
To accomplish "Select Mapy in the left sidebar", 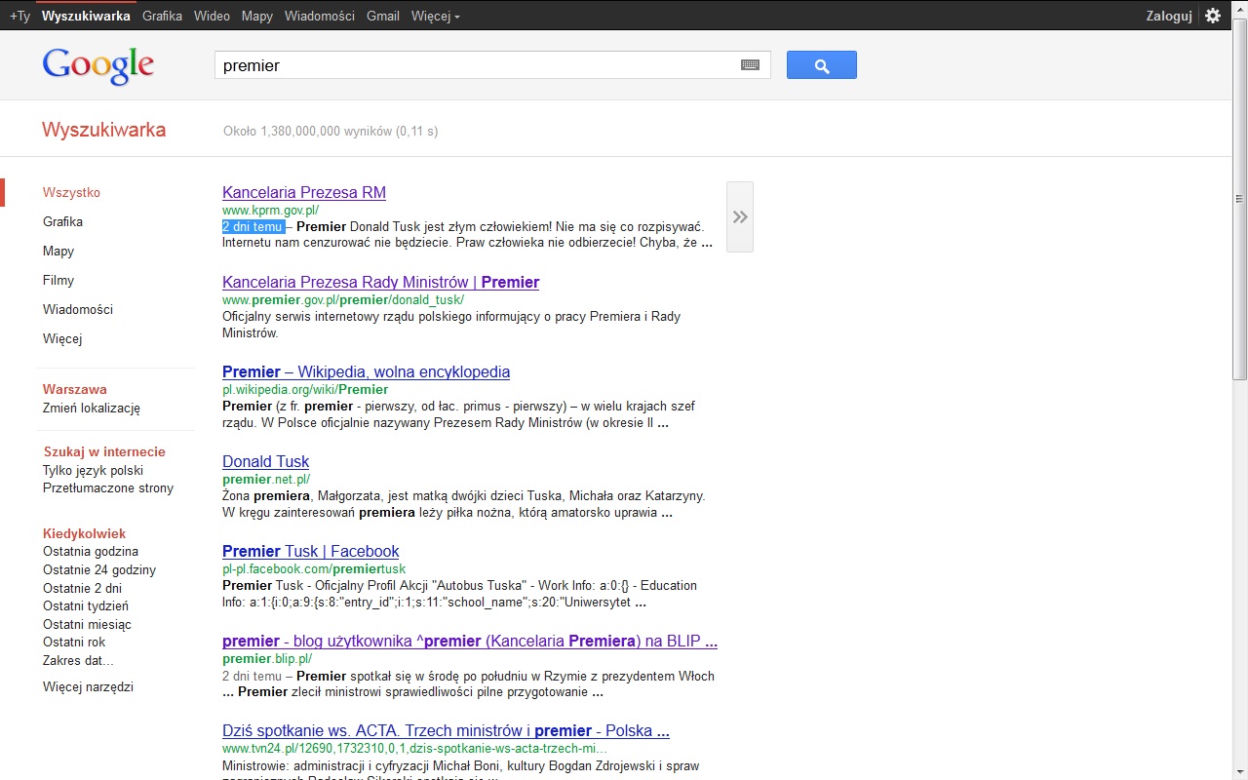I will coord(58,251).
